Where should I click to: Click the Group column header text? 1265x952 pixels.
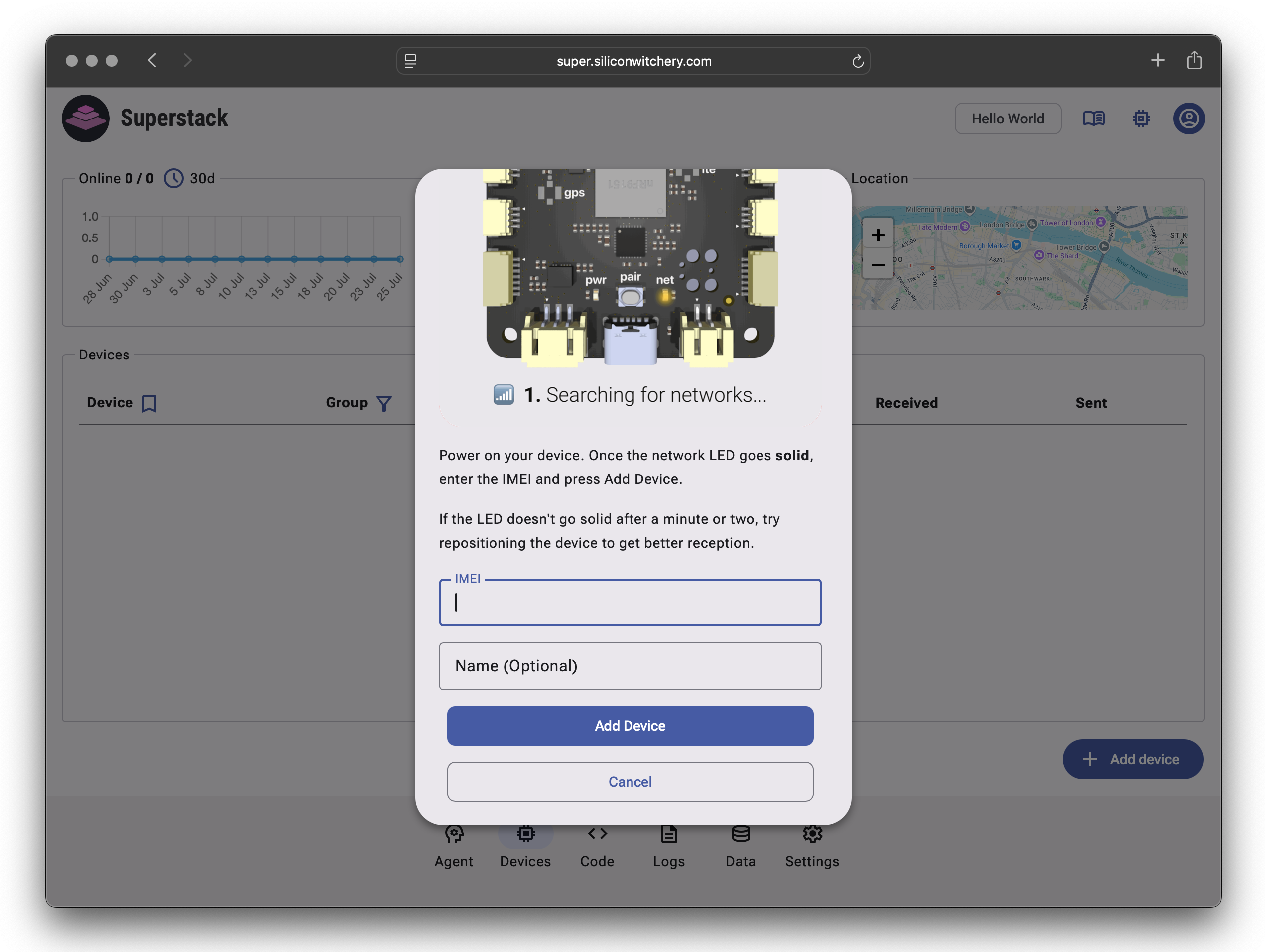point(347,402)
